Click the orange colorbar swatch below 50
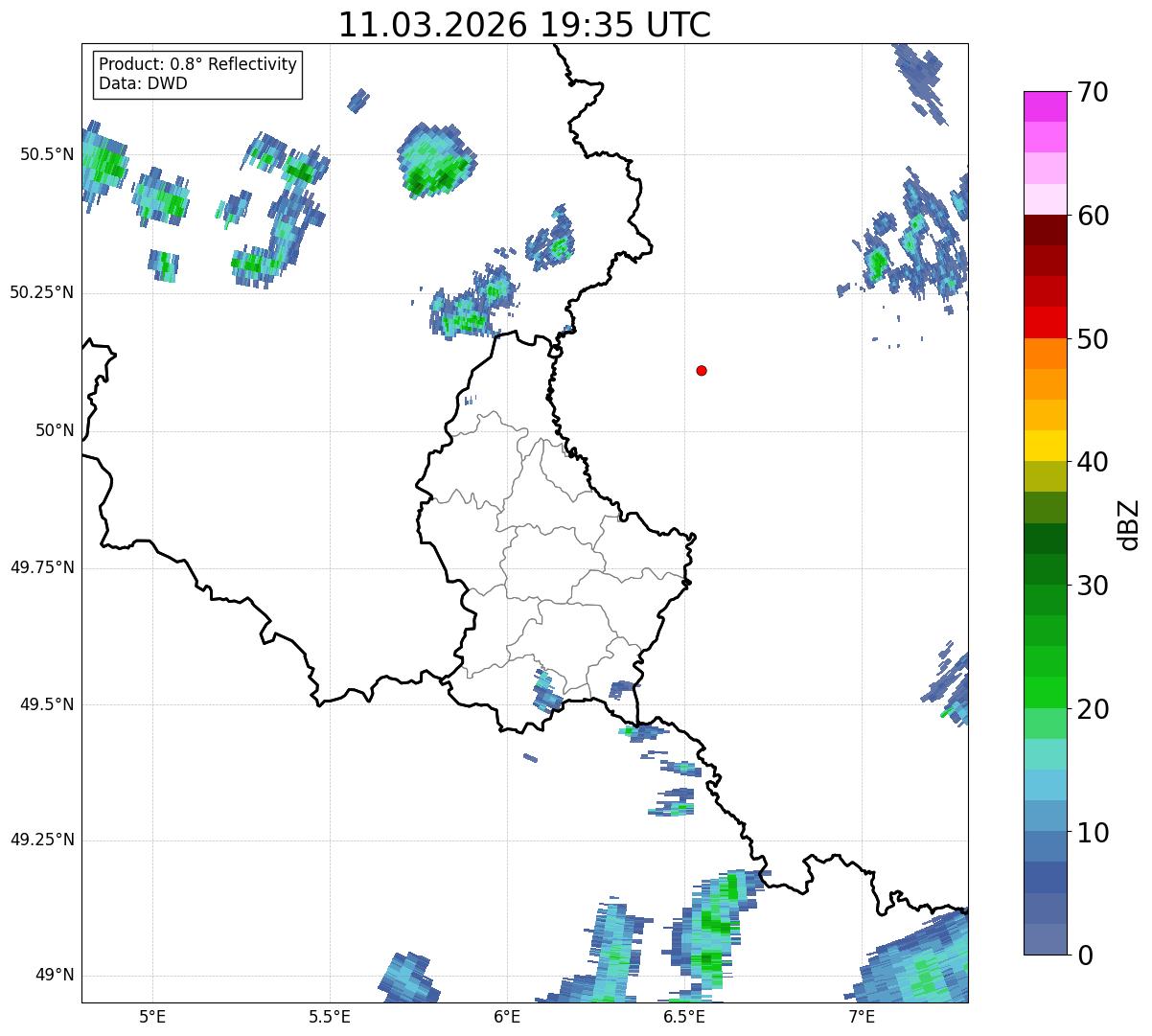 (x=1045, y=354)
